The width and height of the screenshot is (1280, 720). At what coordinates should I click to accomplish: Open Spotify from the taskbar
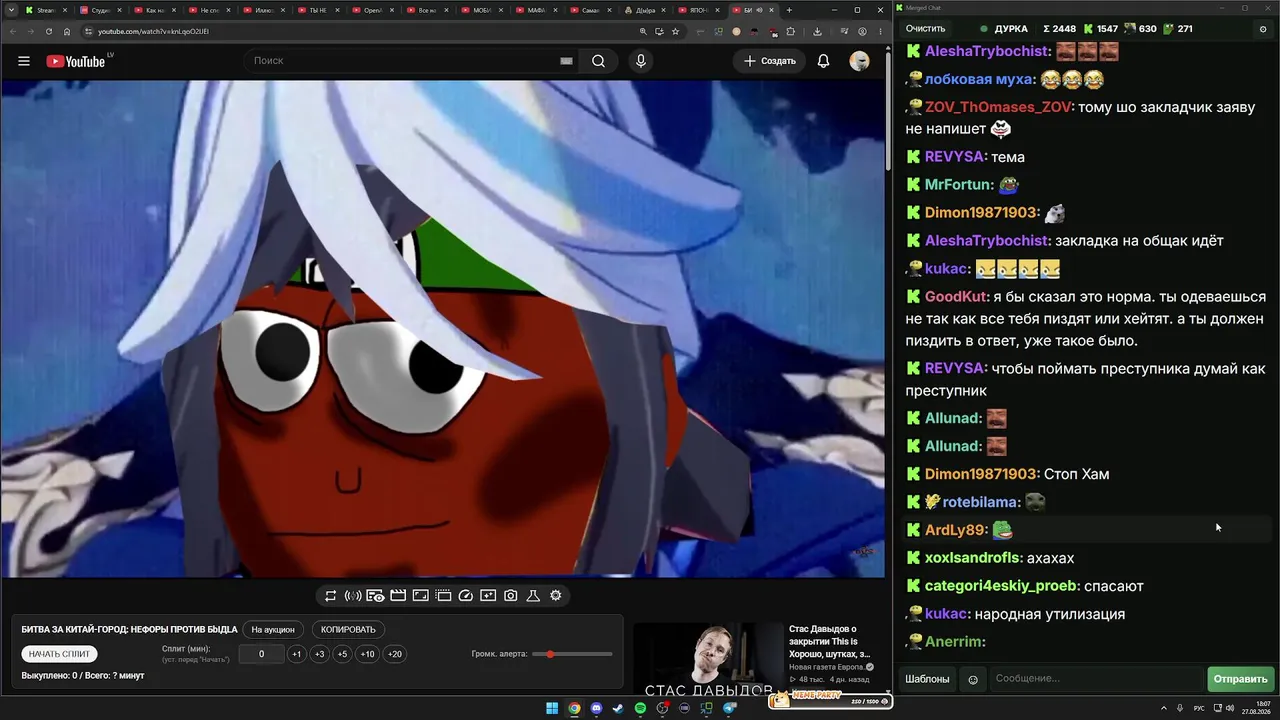[640, 709]
